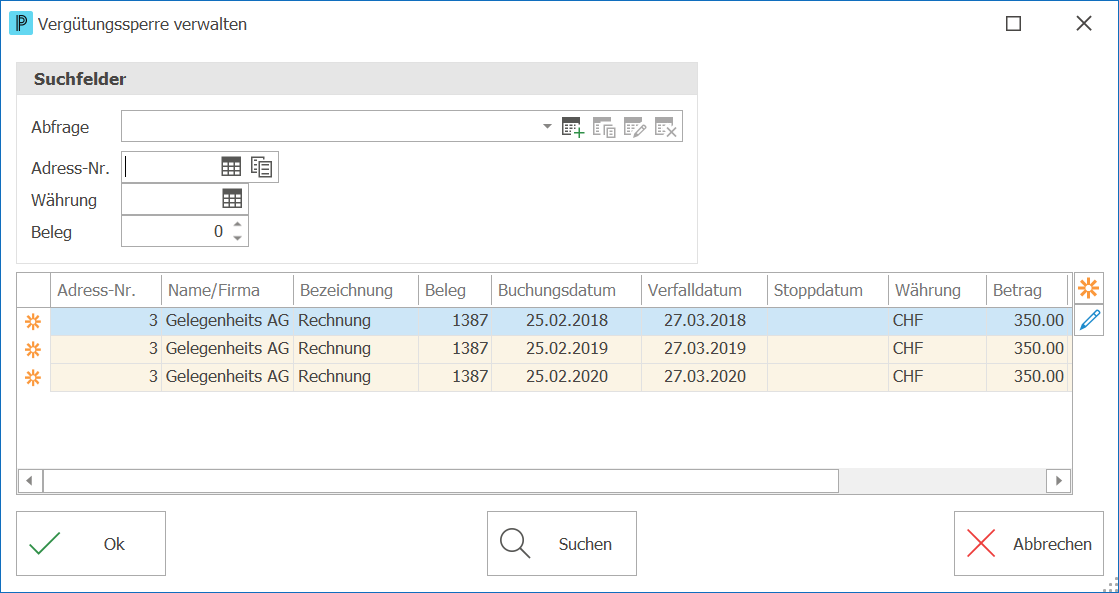Expand the Abfrage dropdown arrow

coord(547,127)
